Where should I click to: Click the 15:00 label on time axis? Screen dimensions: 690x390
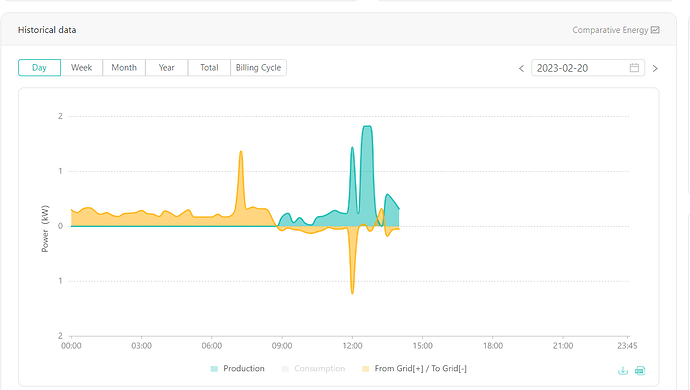[422, 346]
